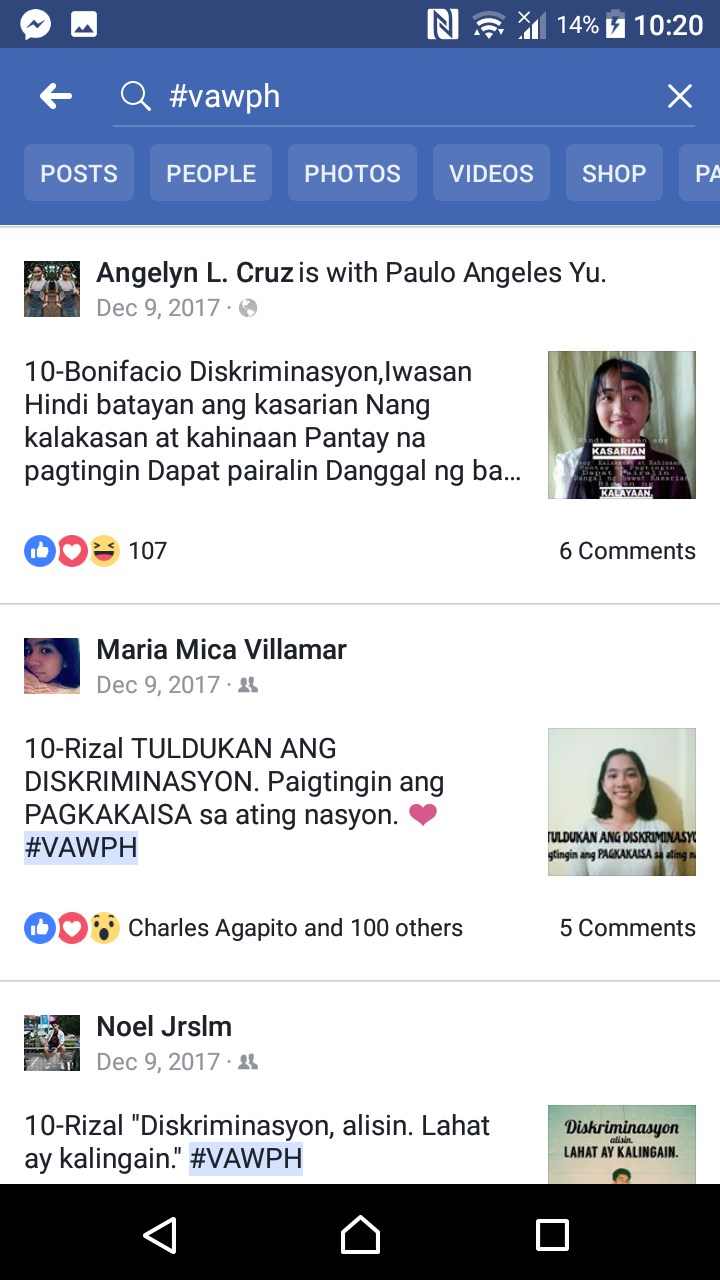Tap the Android home navigation button

click(360, 1234)
